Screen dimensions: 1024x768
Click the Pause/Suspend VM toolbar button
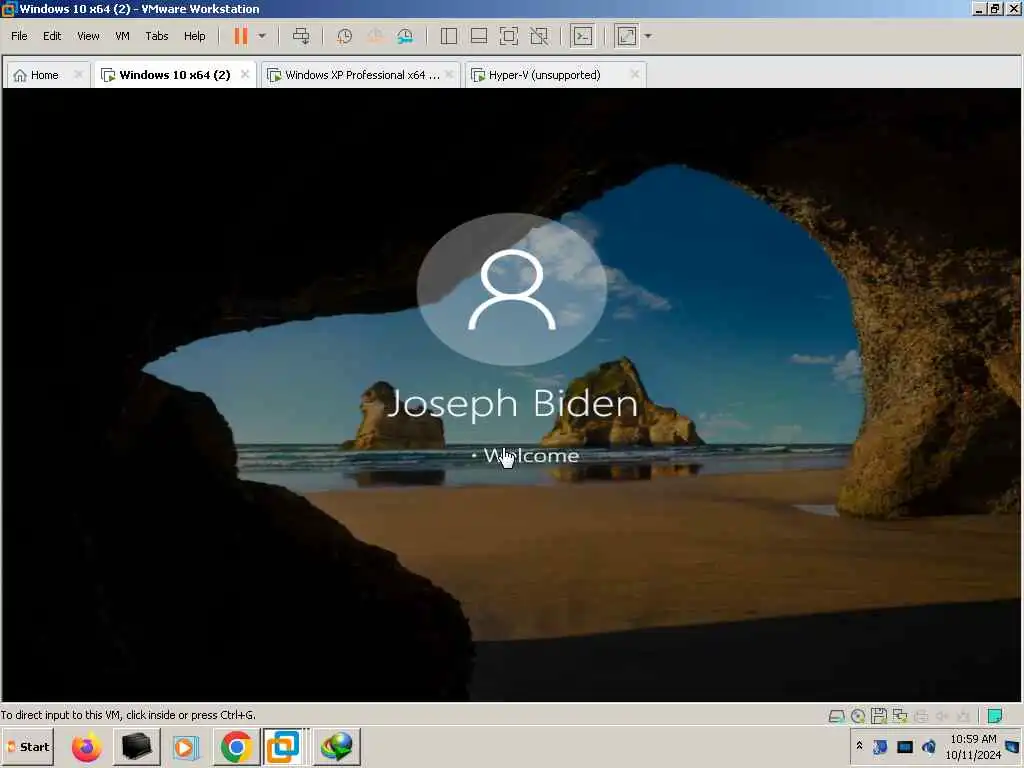[x=241, y=36]
